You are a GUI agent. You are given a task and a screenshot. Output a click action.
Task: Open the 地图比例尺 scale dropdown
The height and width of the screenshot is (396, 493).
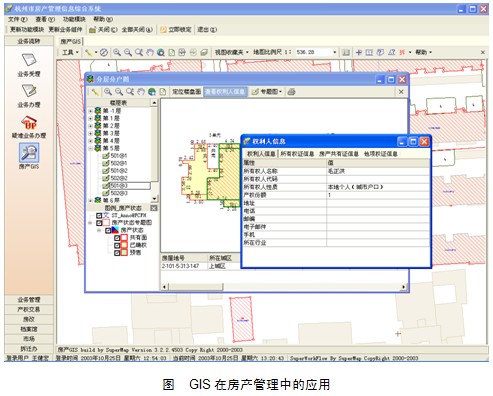click(x=334, y=52)
